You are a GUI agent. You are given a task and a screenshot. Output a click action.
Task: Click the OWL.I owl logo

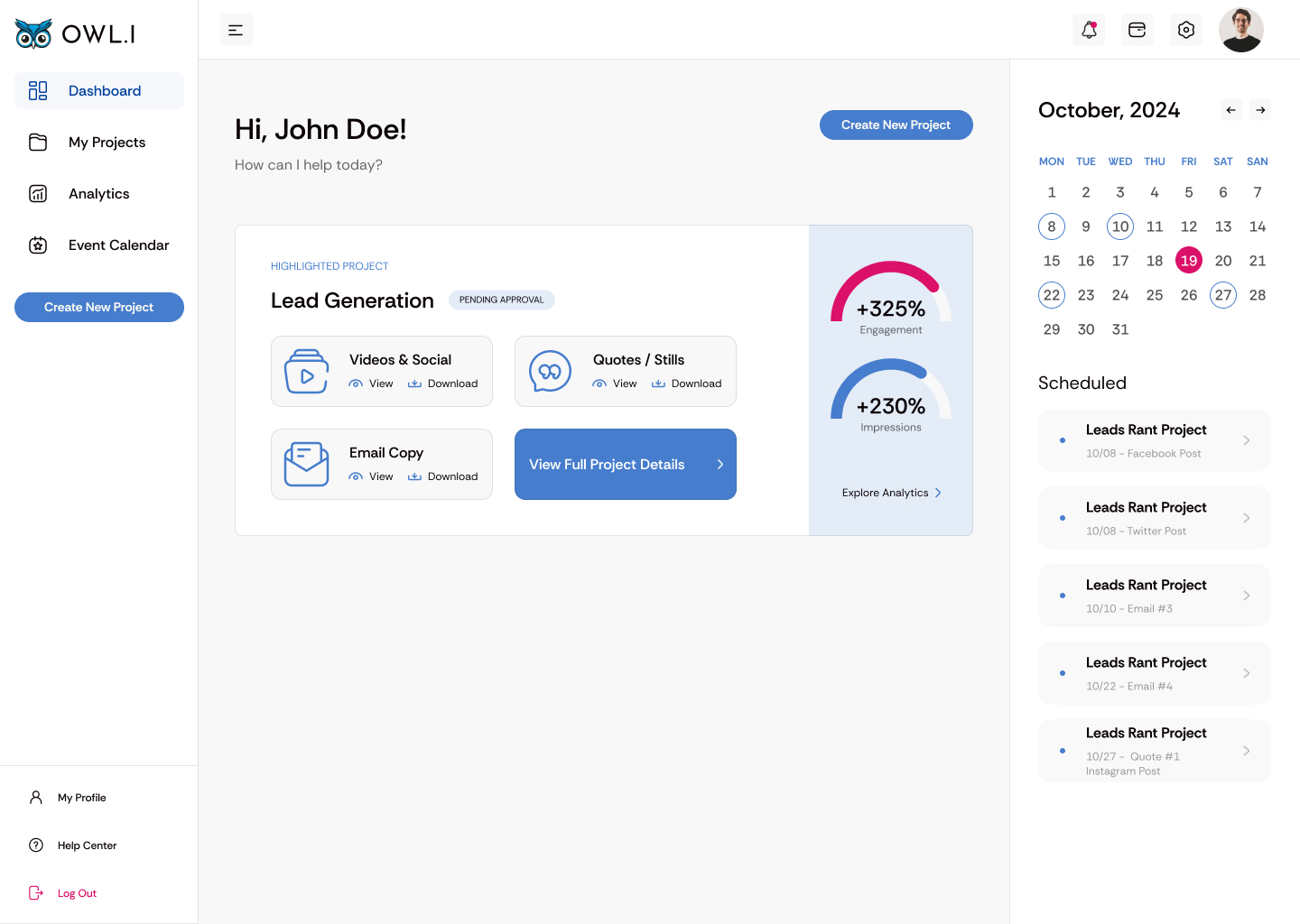click(75, 34)
